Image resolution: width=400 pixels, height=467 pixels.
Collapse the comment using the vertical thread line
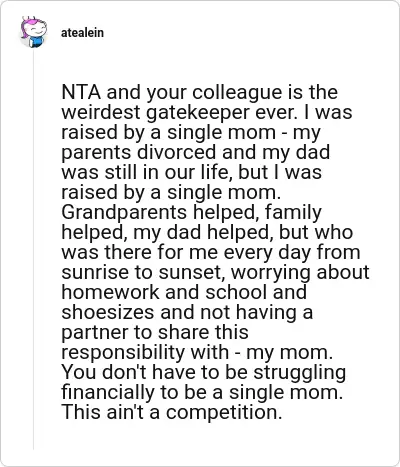33,249
